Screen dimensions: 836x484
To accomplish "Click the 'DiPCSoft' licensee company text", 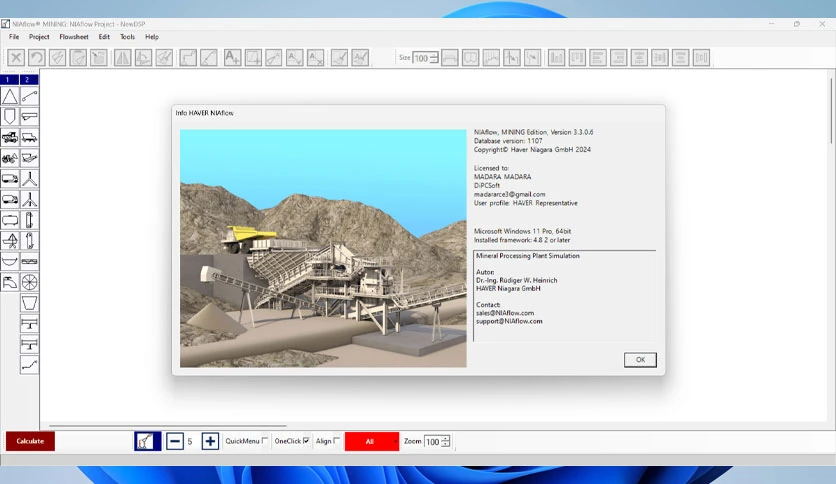I will 487,185.
